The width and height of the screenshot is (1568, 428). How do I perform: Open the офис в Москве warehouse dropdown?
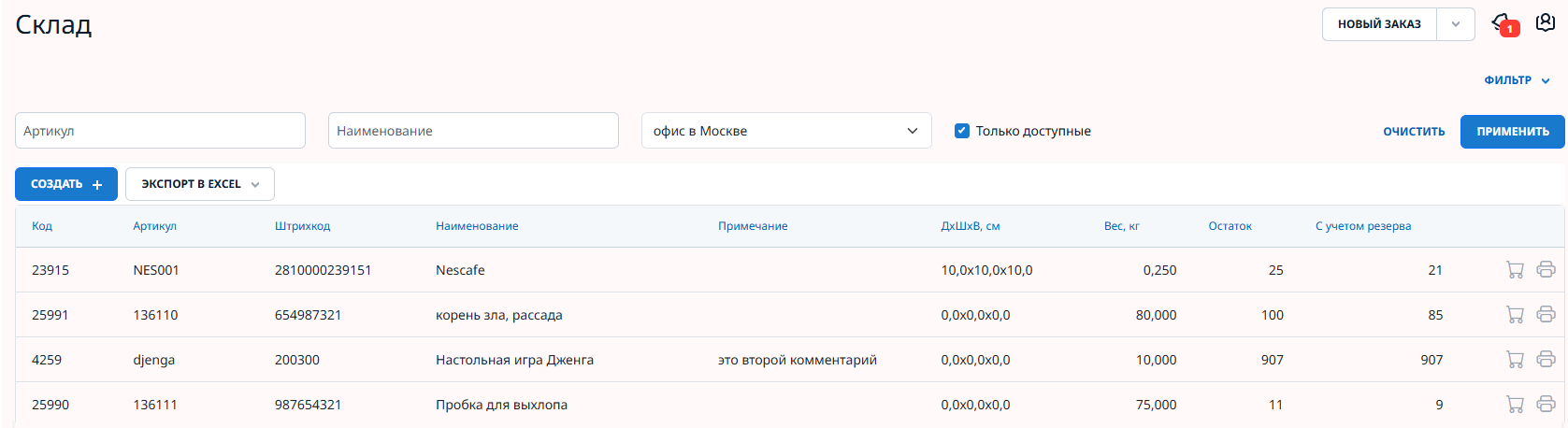pos(785,131)
